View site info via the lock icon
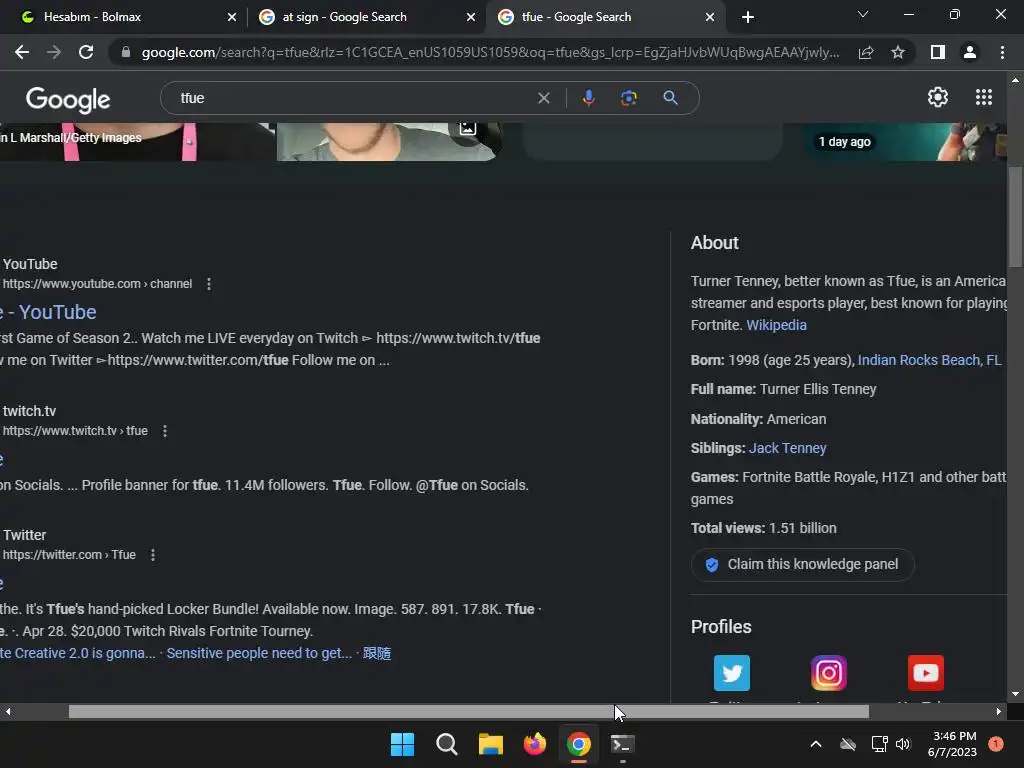 (125, 52)
